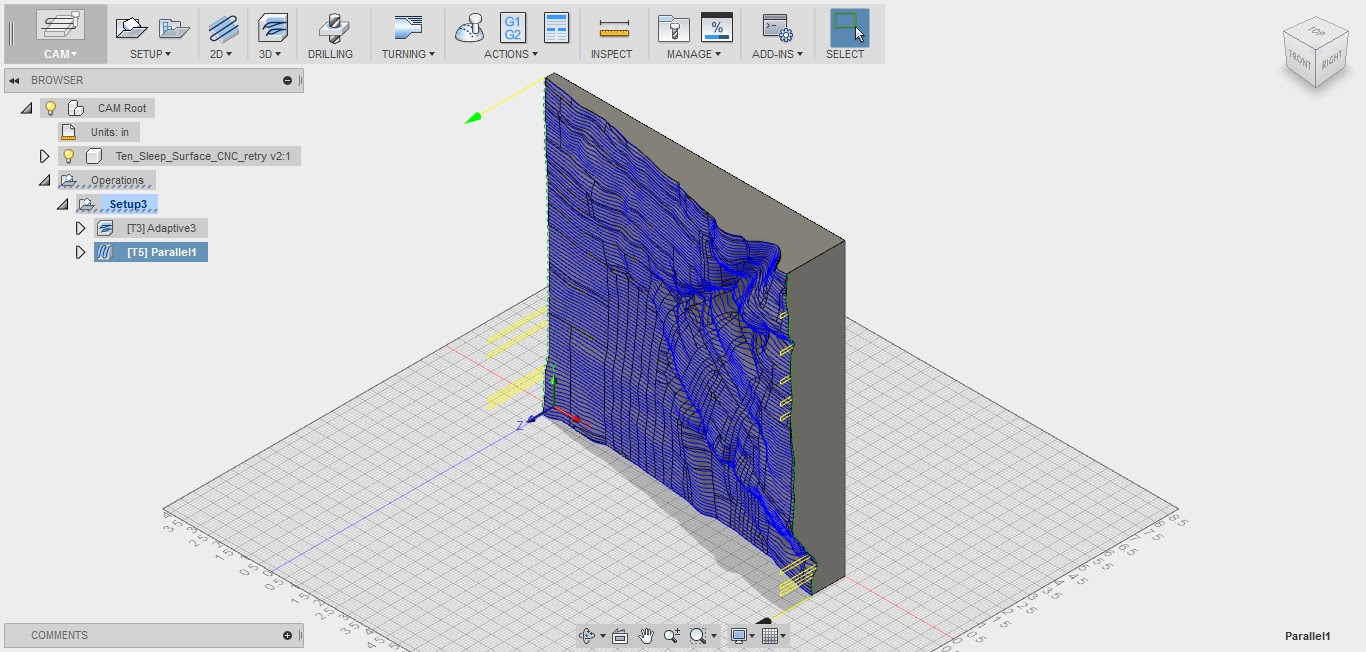Click the Turning operation icon
Image resolution: width=1366 pixels, height=652 pixels.
click(408, 27)
